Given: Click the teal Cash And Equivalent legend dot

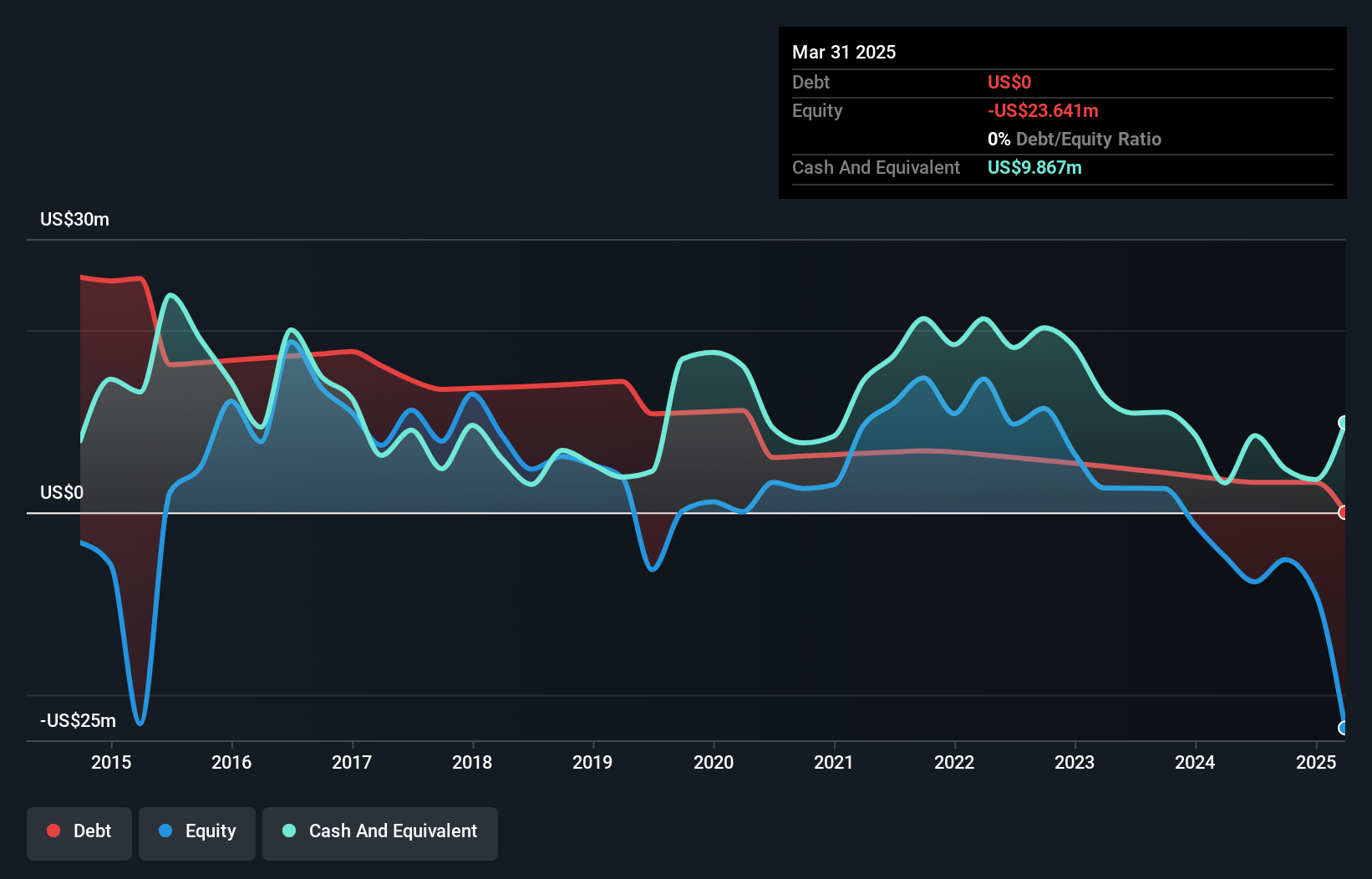Looking at the screenshot, I should pyautogui.click(x=289, y=831).
